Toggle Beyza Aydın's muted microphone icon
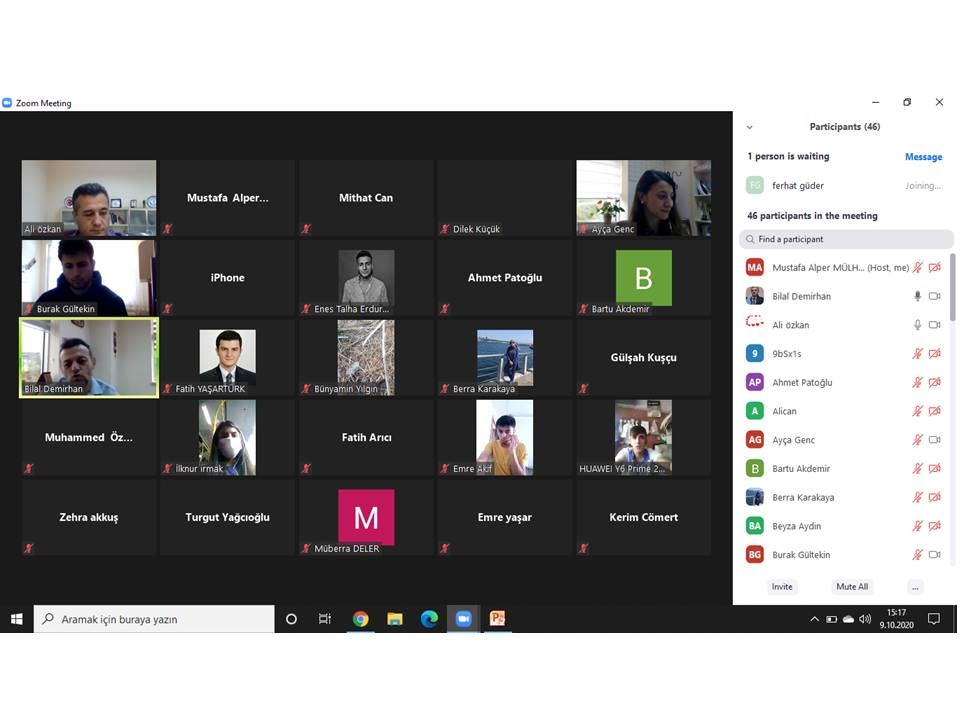 tap(917, 526)
